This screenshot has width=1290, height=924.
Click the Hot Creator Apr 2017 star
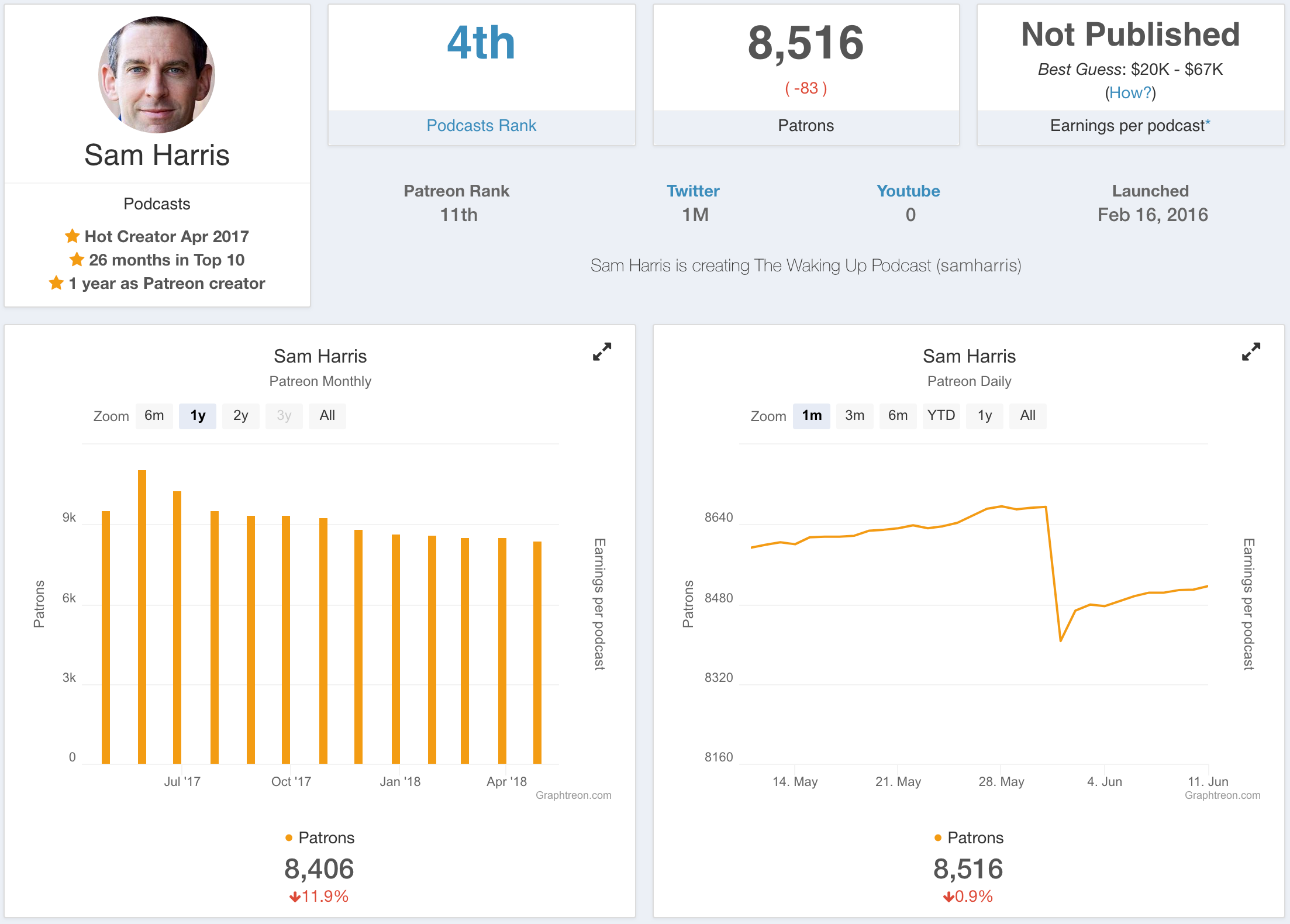point(72,236)
